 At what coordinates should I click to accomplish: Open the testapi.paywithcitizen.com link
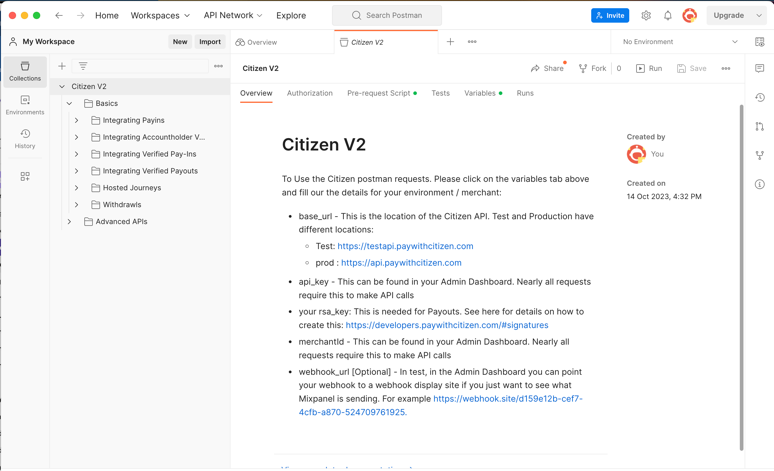405,246
